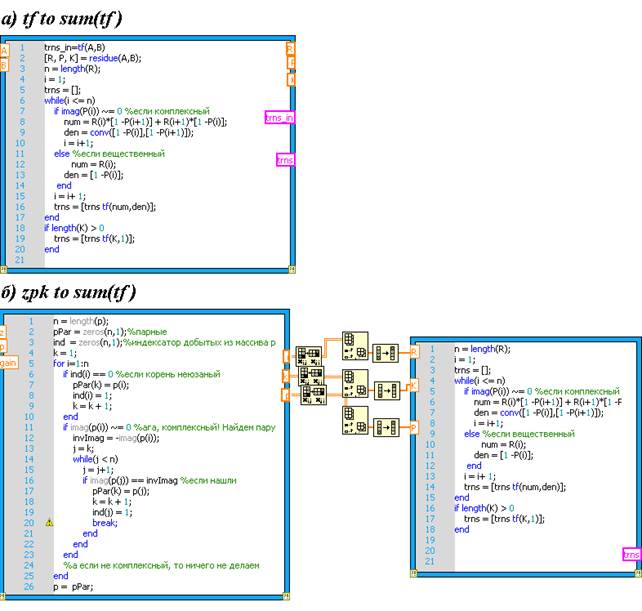The width and height of the screenshot is (642, 611).
Task: Click the line 'pPar = zeros(n,1);'
Action: point(90,332)
